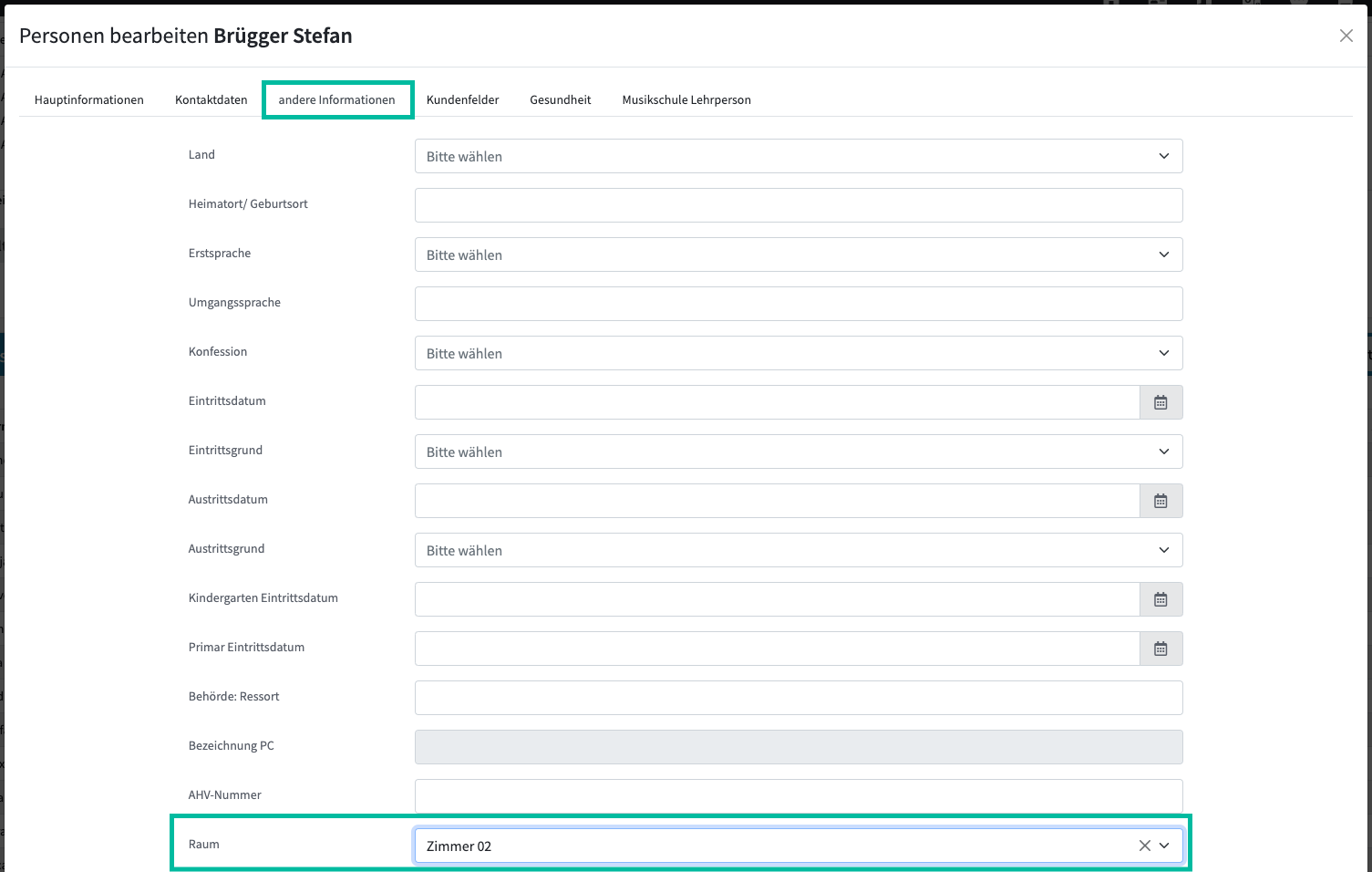Click the Raum label
1372x872 pixels.
coord(204,844)
